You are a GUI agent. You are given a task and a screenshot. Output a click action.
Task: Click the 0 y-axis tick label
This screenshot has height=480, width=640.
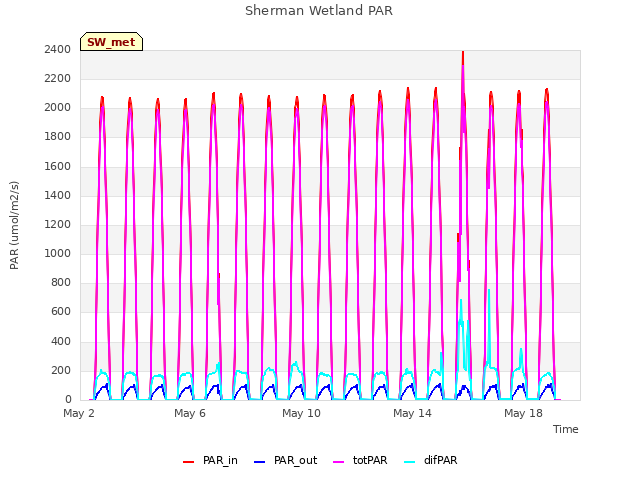pyautogui.click(x=68, y=399)
